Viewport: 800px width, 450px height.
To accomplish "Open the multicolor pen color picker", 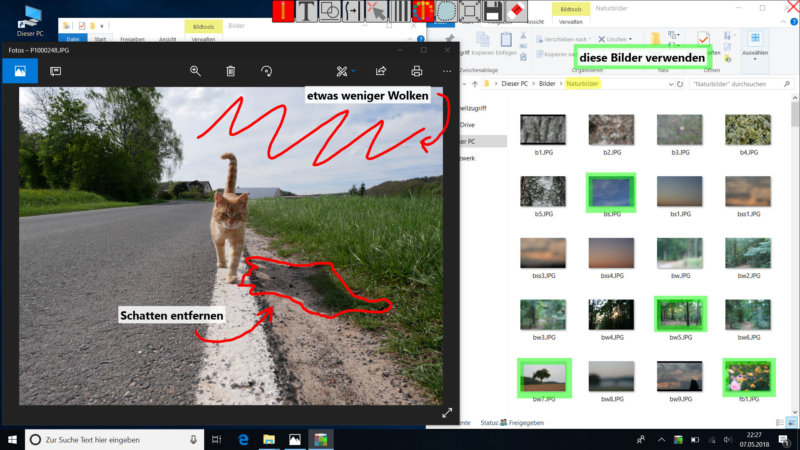I will [x=423, y=11].
